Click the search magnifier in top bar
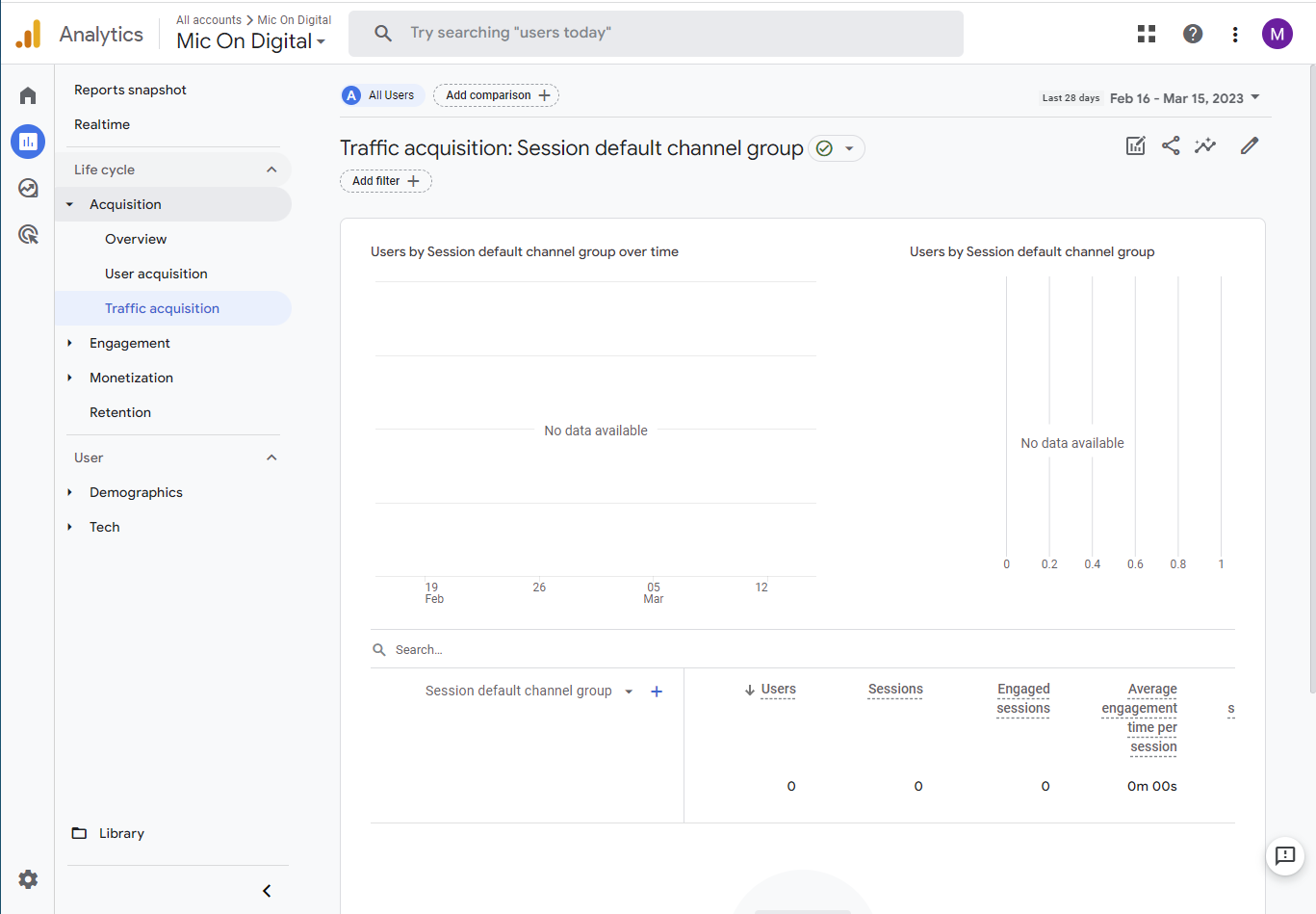This screenshot has width=1316, height=914. (383, 33)
